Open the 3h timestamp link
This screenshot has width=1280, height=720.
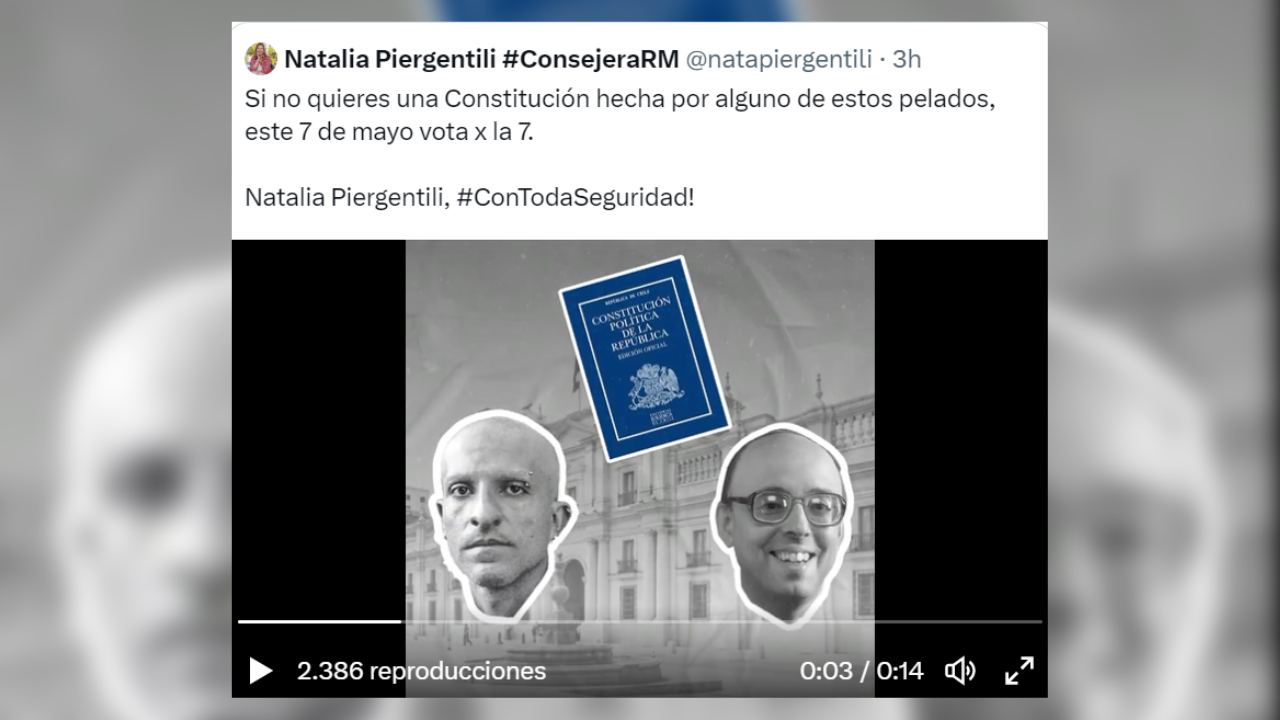[907, 59]
